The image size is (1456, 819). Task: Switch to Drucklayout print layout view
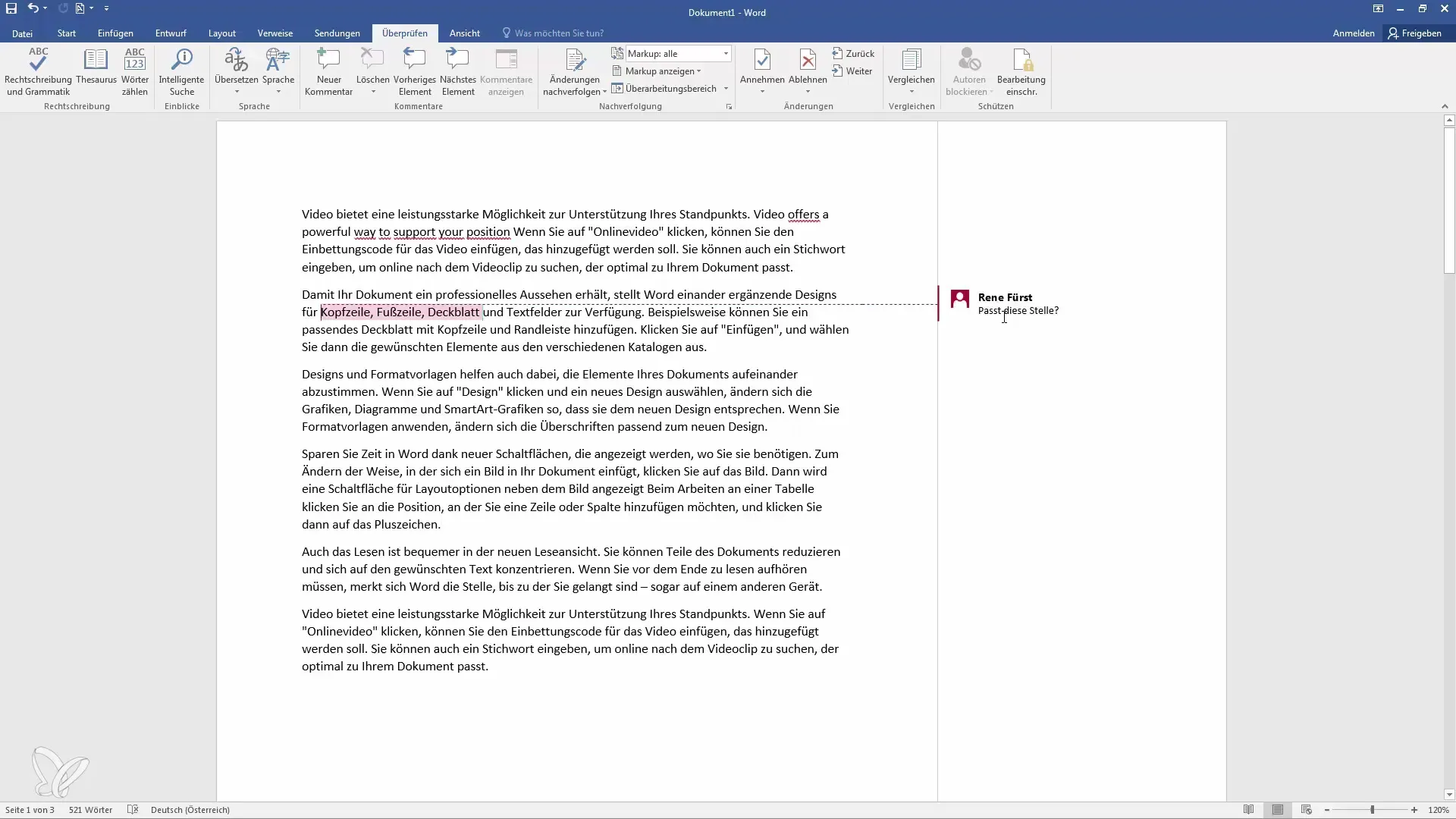click(1278, 810)
